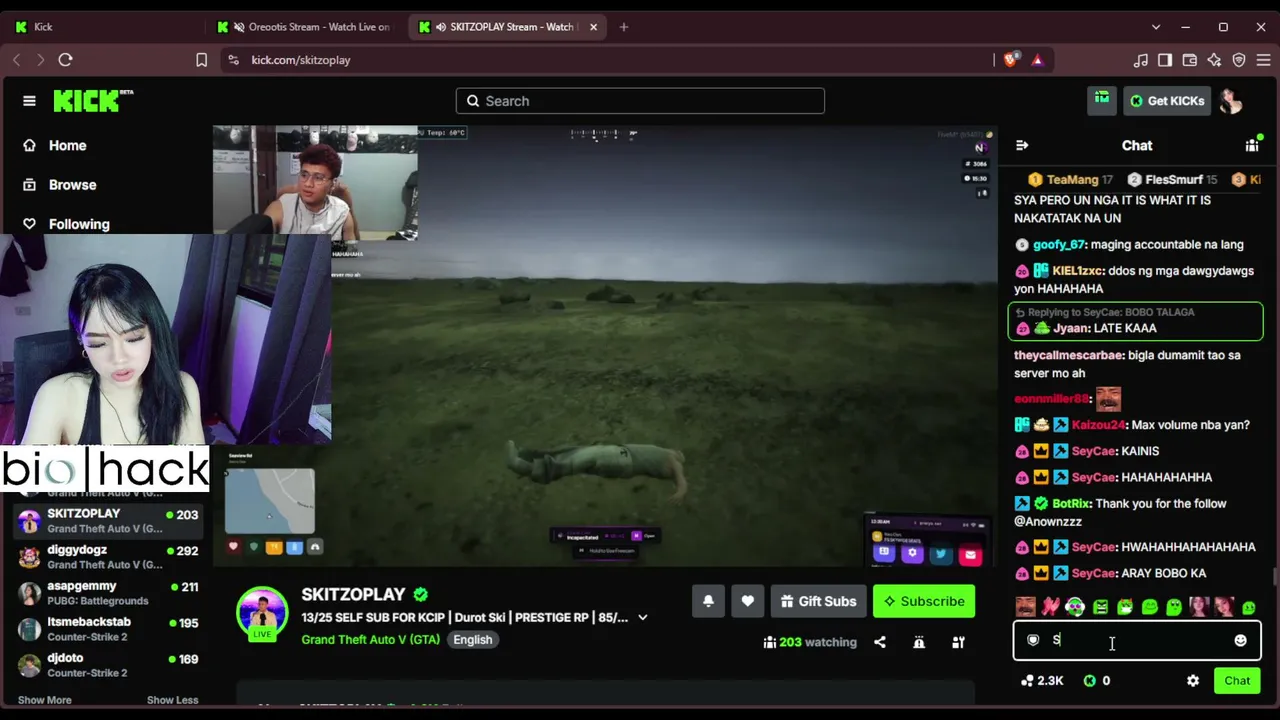Open the Kick hamburger sidebar menu
This screenshot has width=1280, height=720.
click(29, 100)
